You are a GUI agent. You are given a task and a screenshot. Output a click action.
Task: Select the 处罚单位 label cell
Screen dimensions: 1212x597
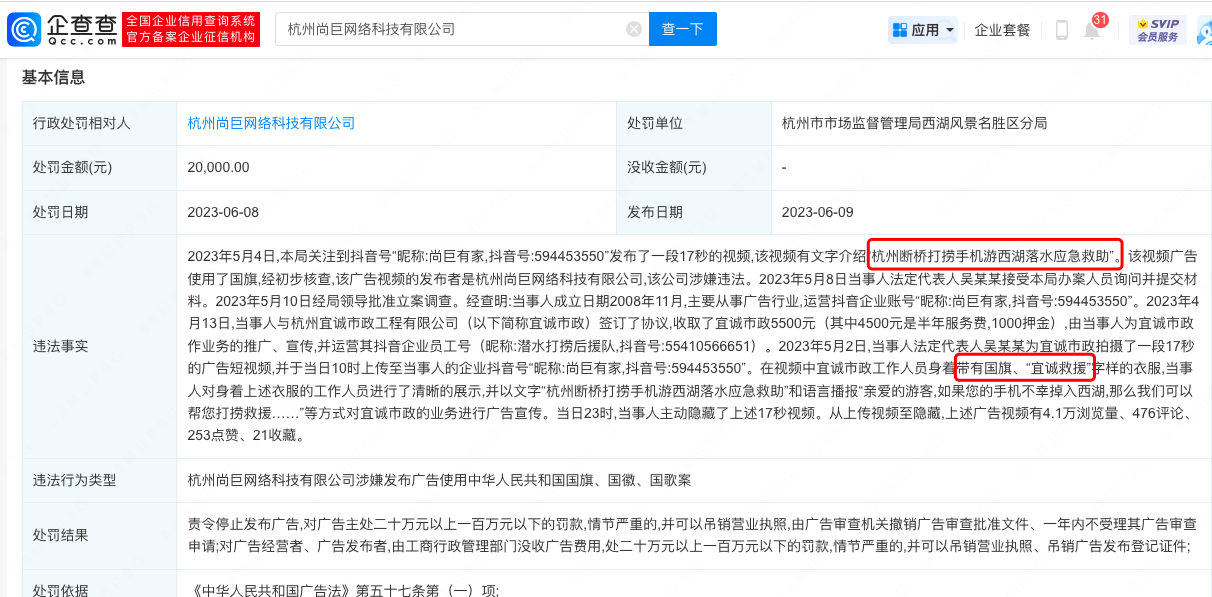click(x=694, y=124)
